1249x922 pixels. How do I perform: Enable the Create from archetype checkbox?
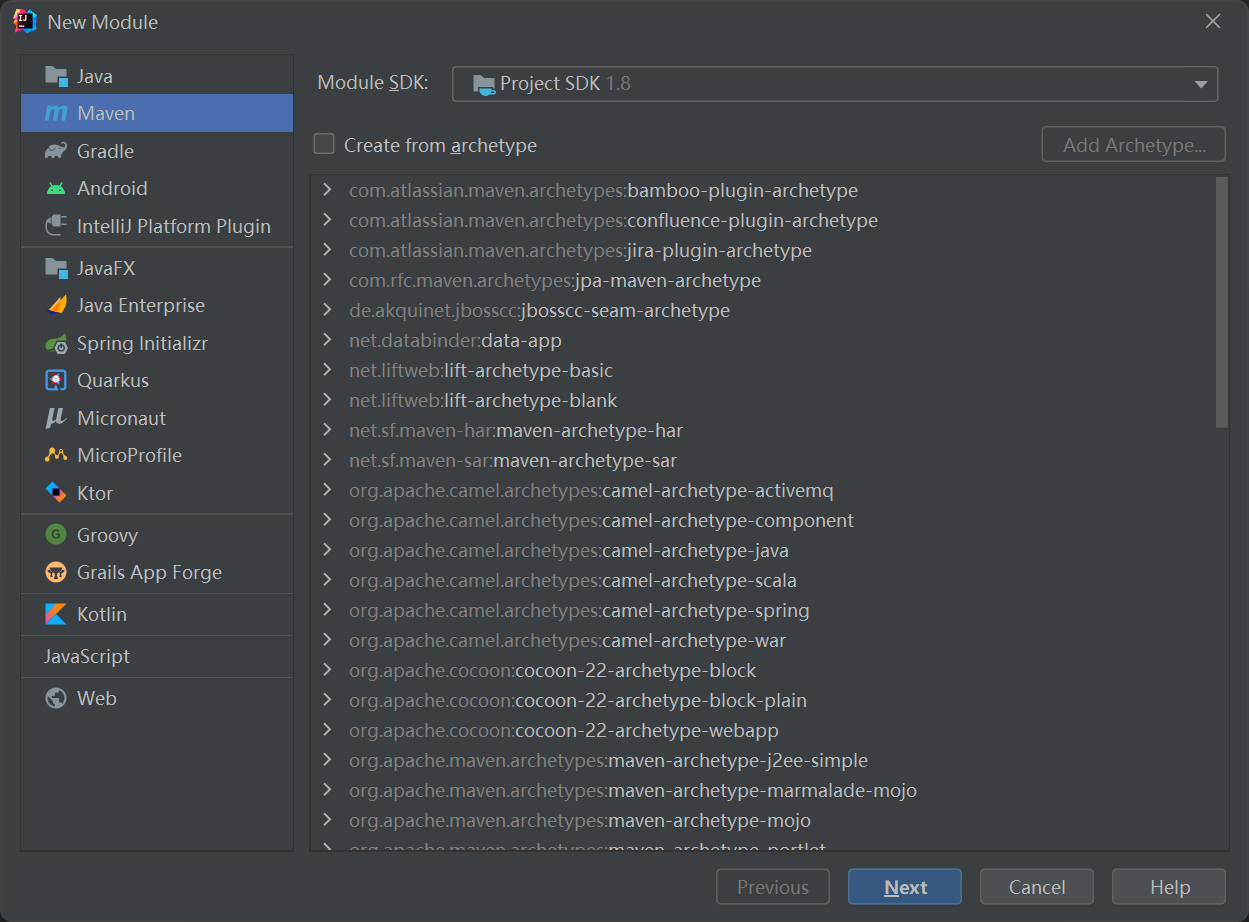pyautogui.click(x=324, y=144)
